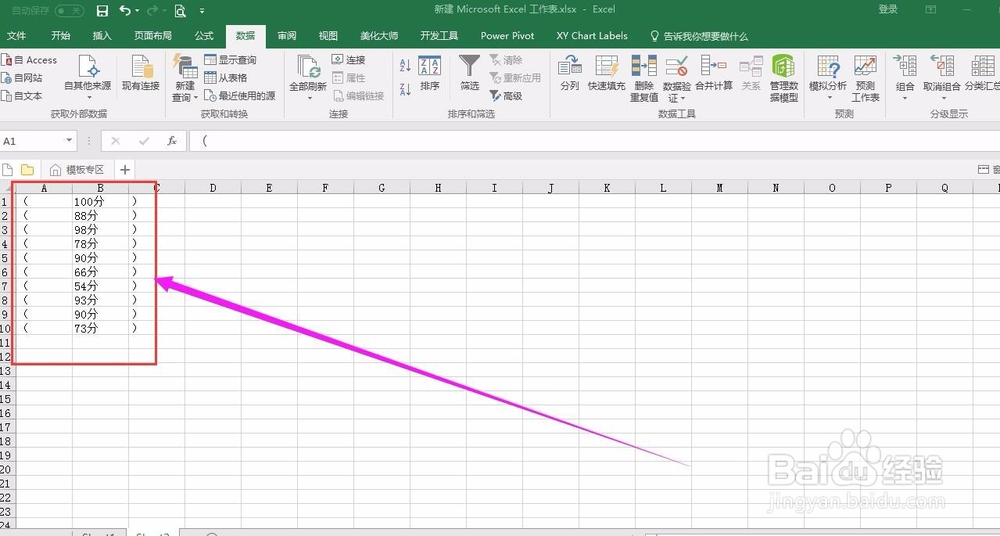
Task: Open the 文件 tab
Action: (x=17, y=36)
